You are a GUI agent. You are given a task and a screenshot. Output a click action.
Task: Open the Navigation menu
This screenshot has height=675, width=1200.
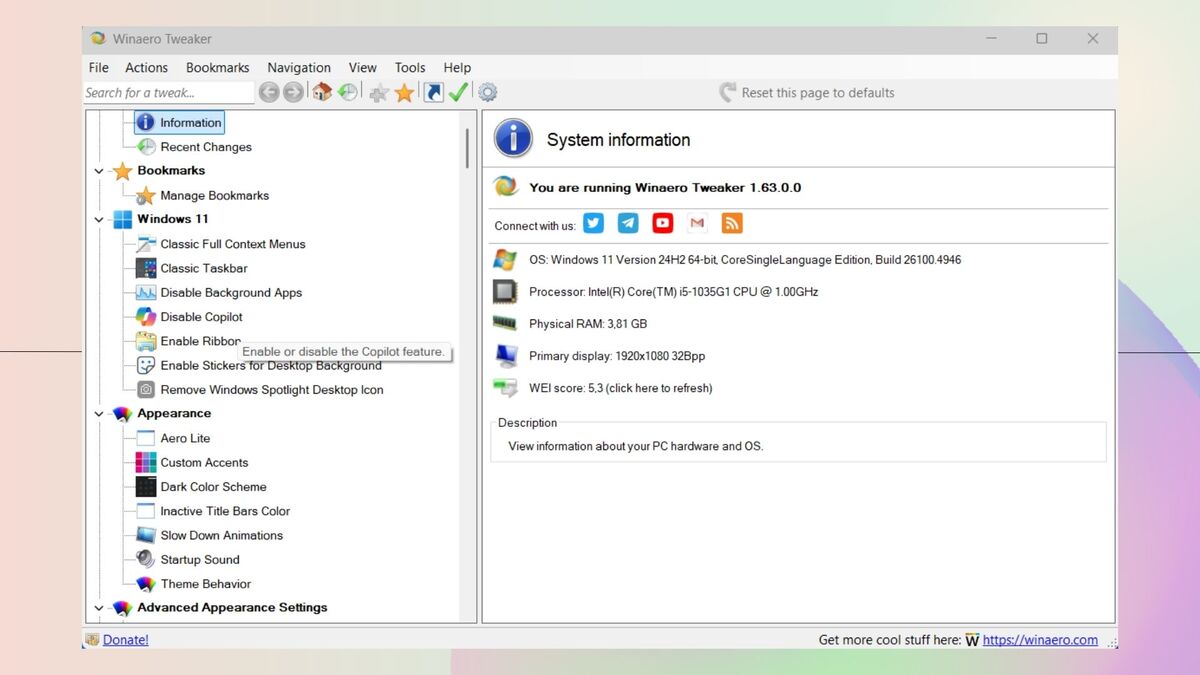tap(299, 67)
